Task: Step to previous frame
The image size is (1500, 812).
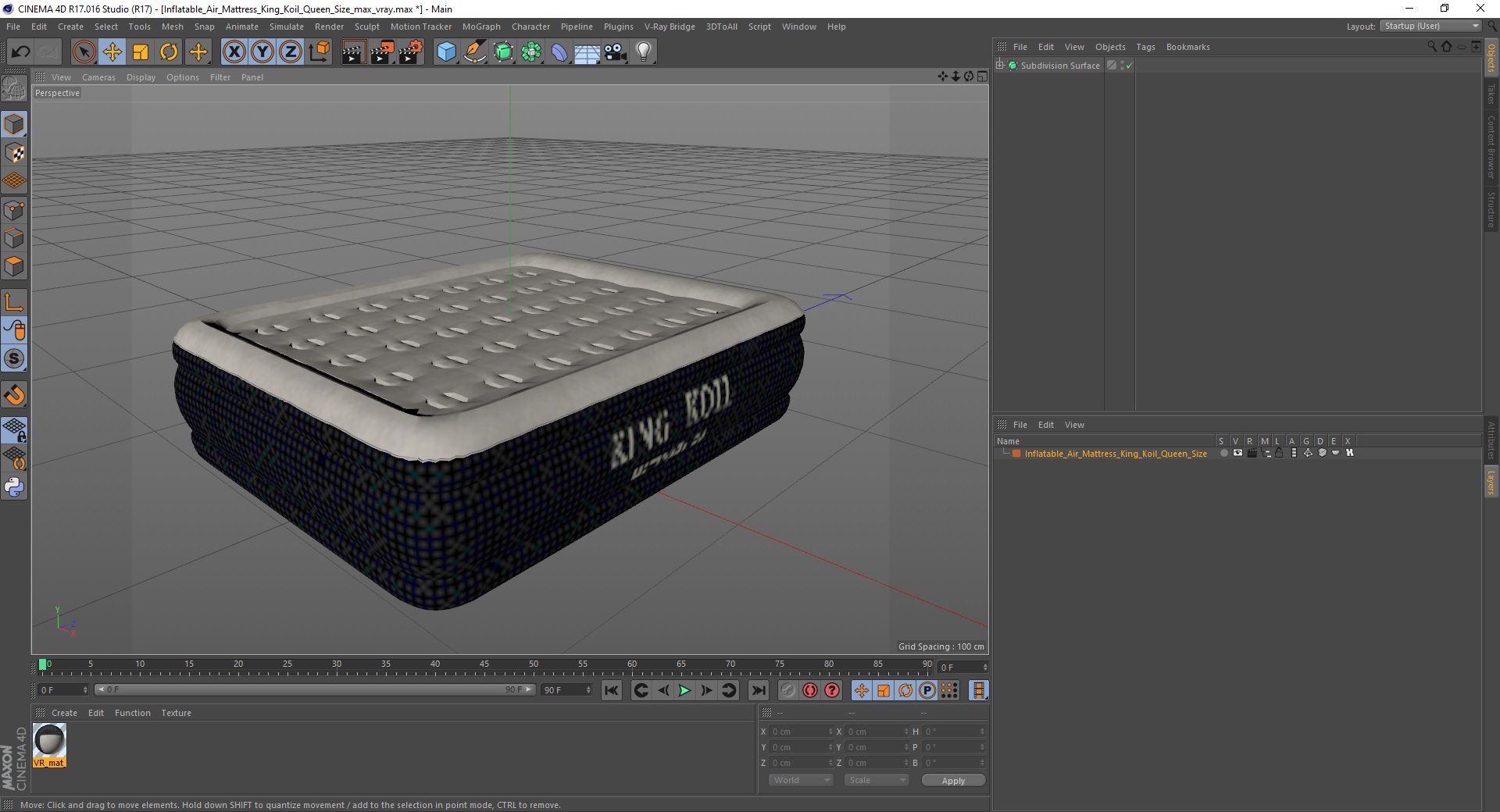Action: pos(662,690)
